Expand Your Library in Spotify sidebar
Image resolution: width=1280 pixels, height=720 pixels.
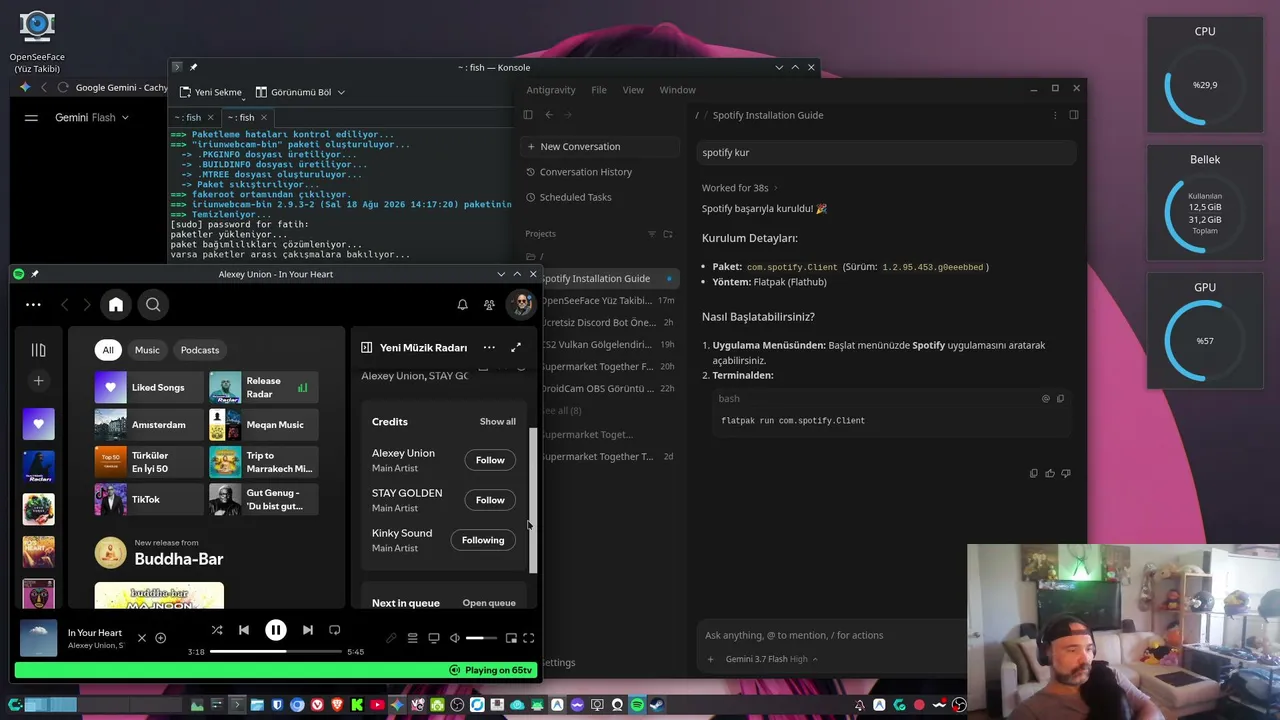click(38, 350)
